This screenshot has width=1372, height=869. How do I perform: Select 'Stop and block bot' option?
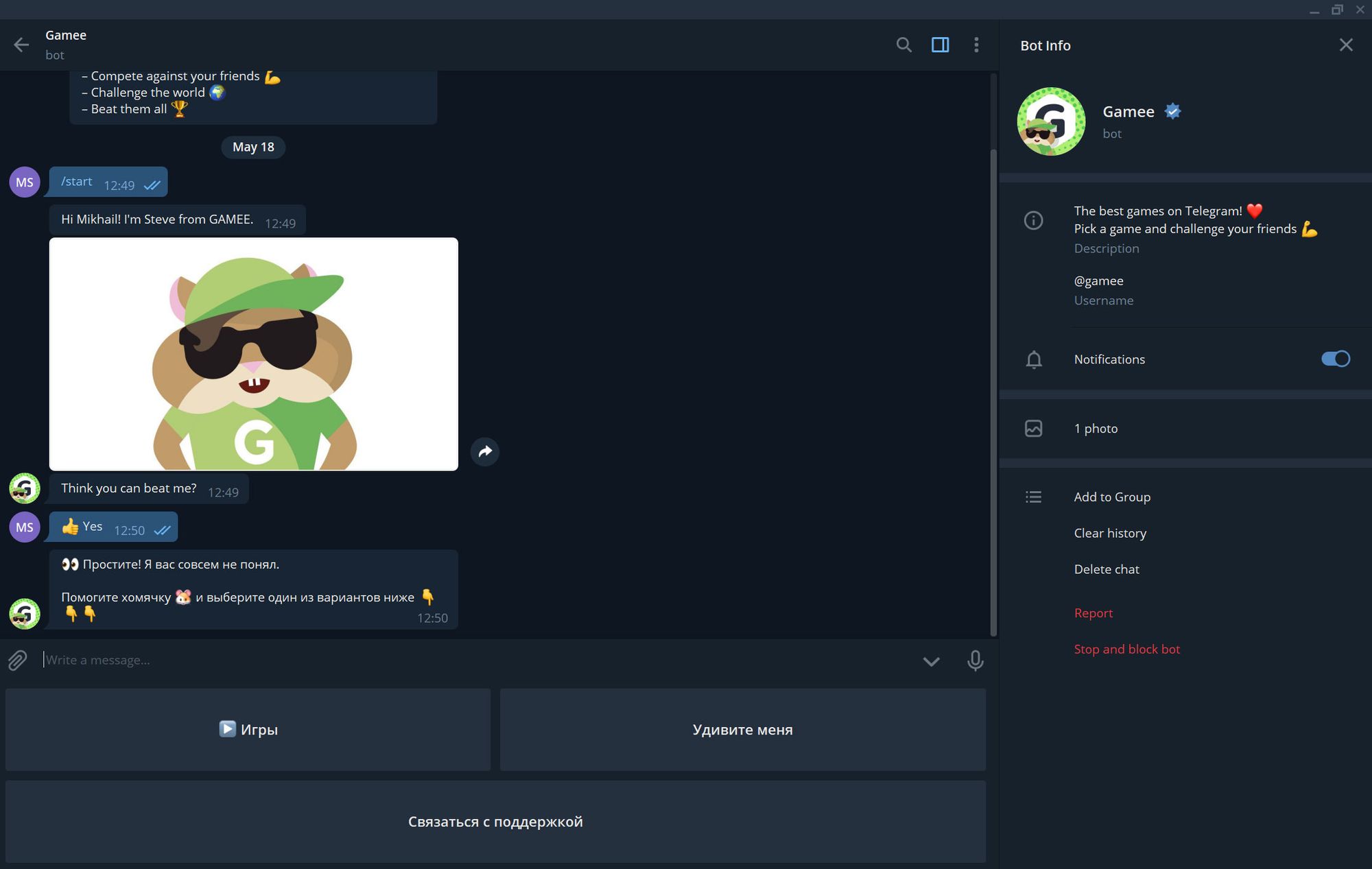(1127, 648)
